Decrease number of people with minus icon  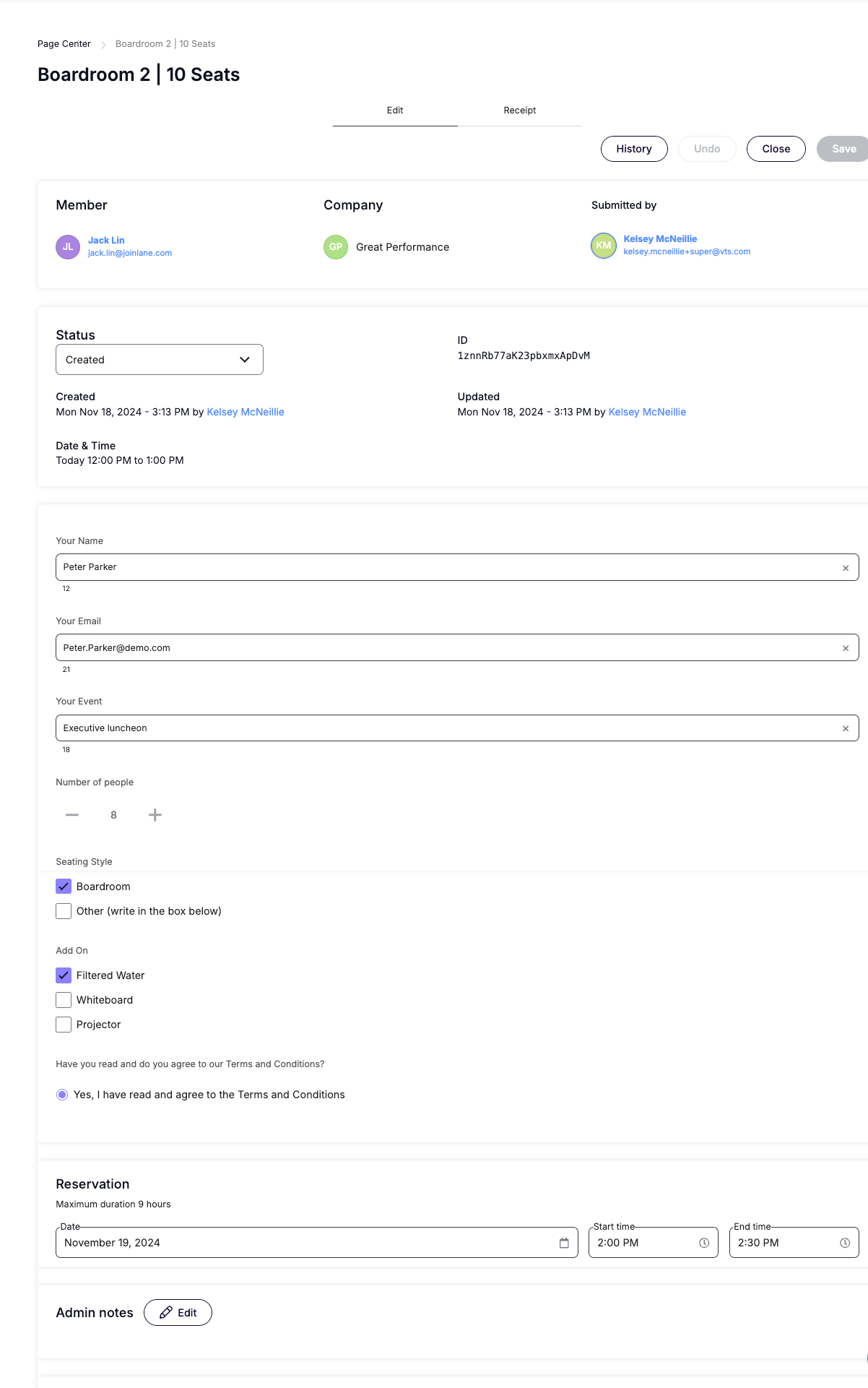tap(72, 815)
